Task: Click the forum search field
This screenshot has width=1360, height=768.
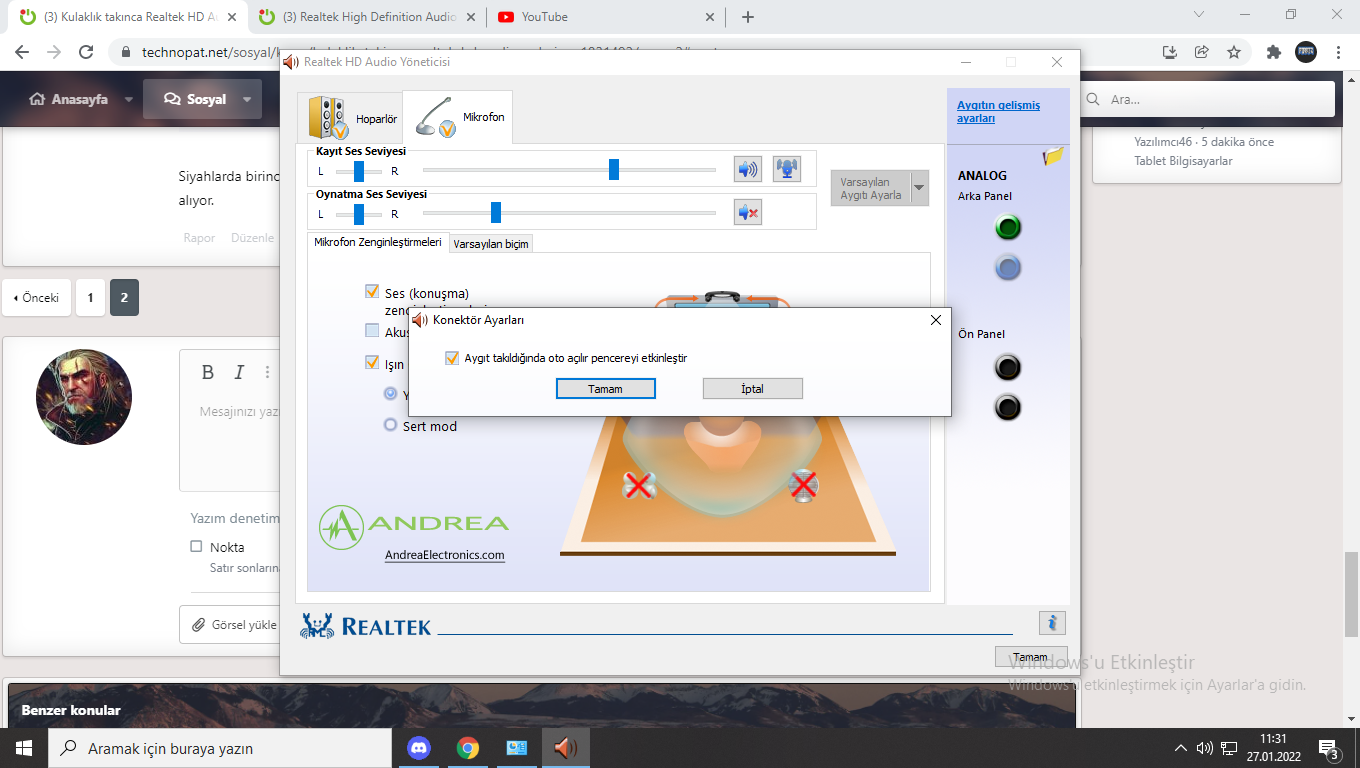Action: 1206,100
